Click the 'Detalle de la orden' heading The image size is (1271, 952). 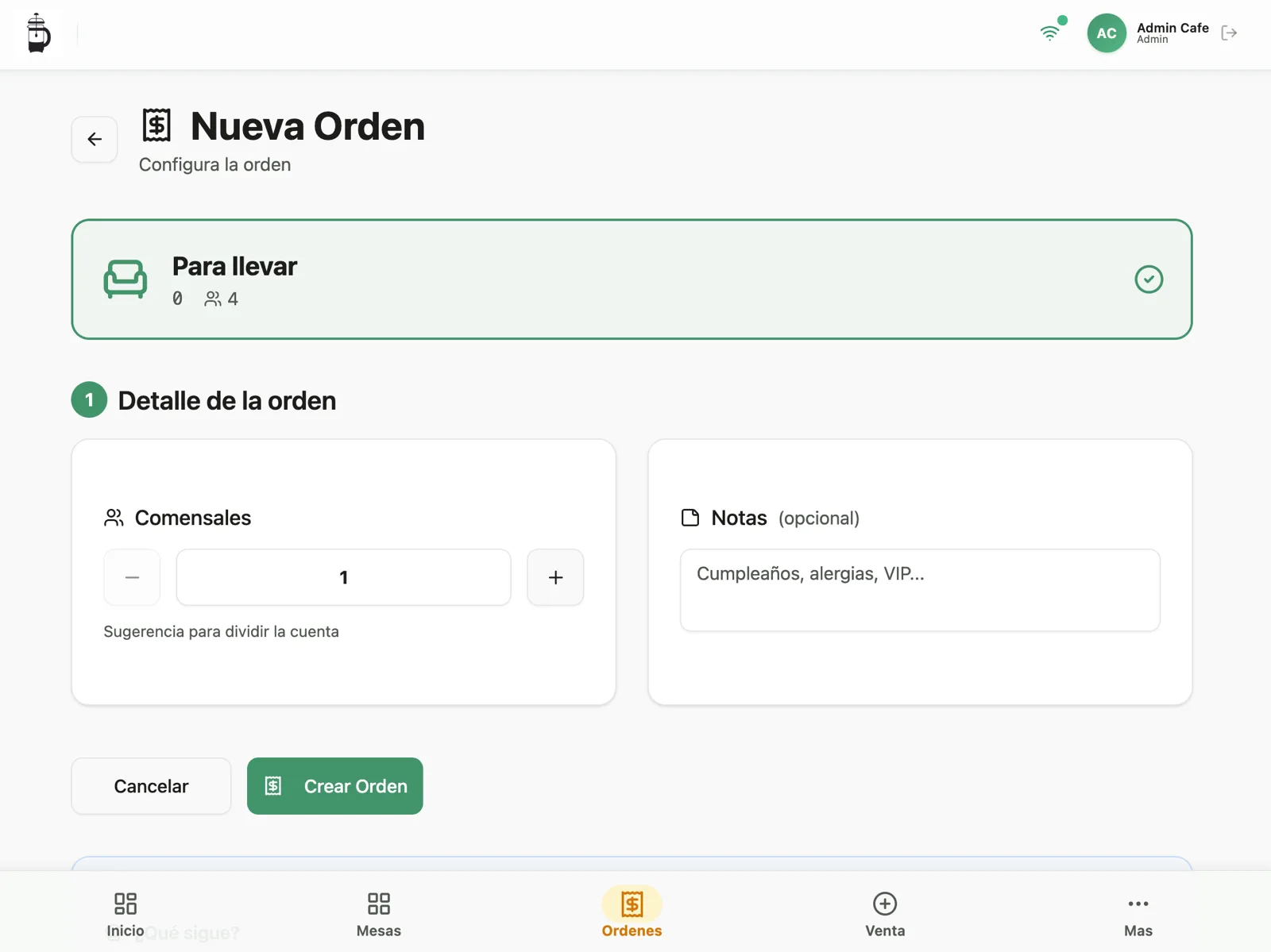(x=227, y=400)
